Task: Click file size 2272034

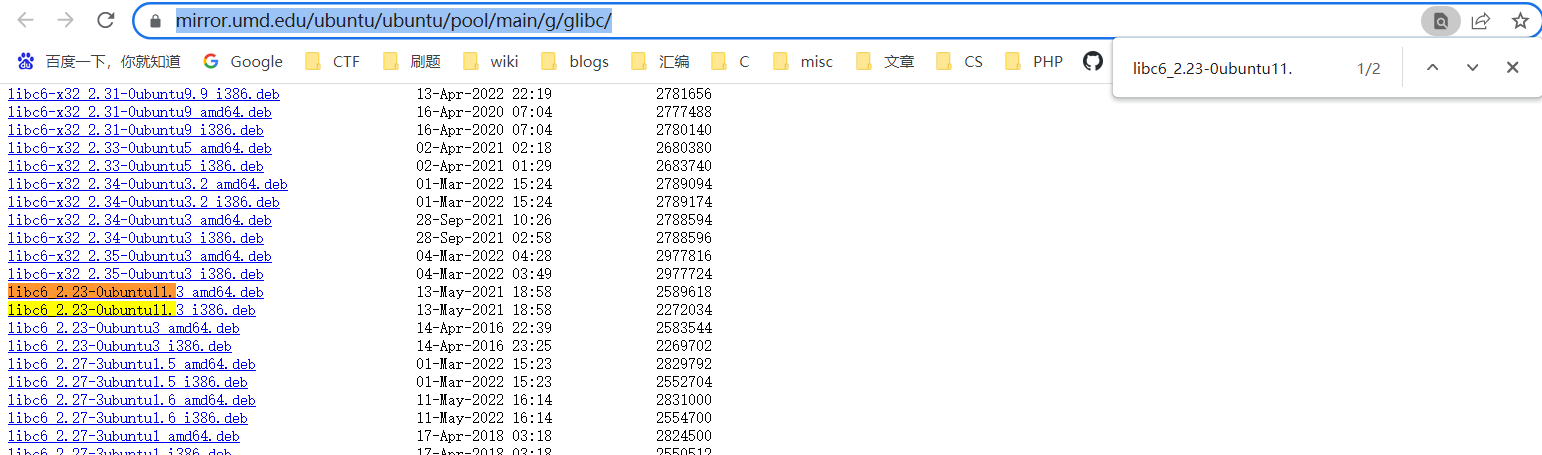Action: [684, 310]
